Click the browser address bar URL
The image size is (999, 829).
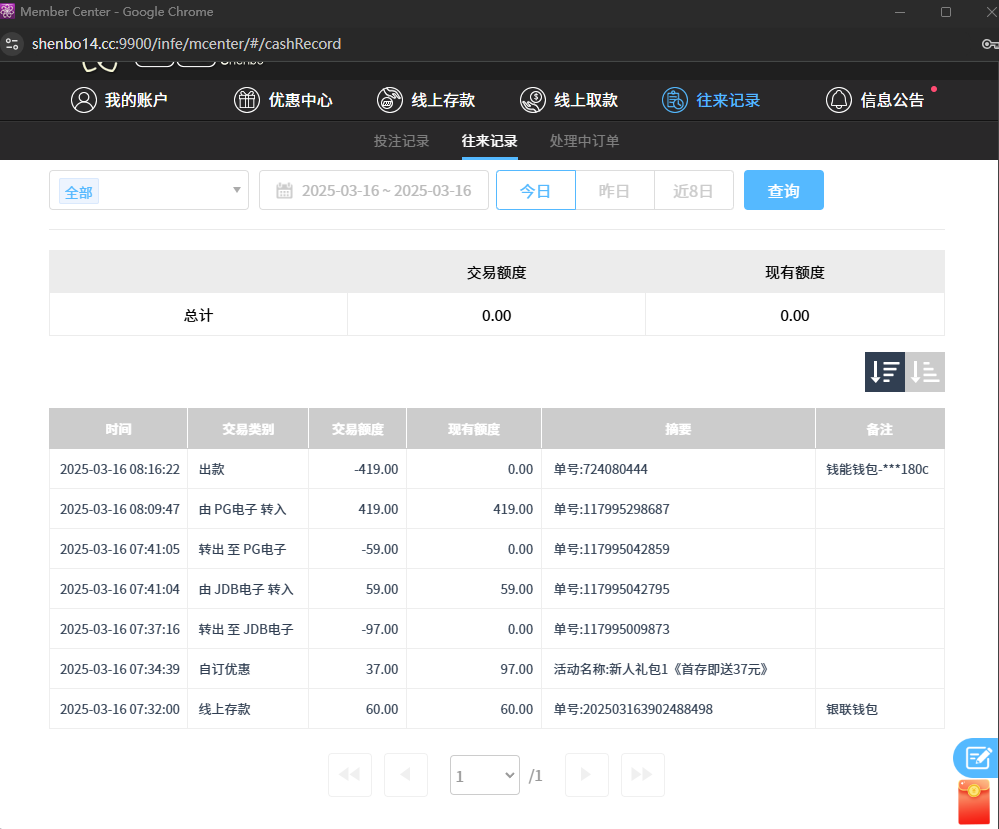pyautogui.click(x=186, y=44)
